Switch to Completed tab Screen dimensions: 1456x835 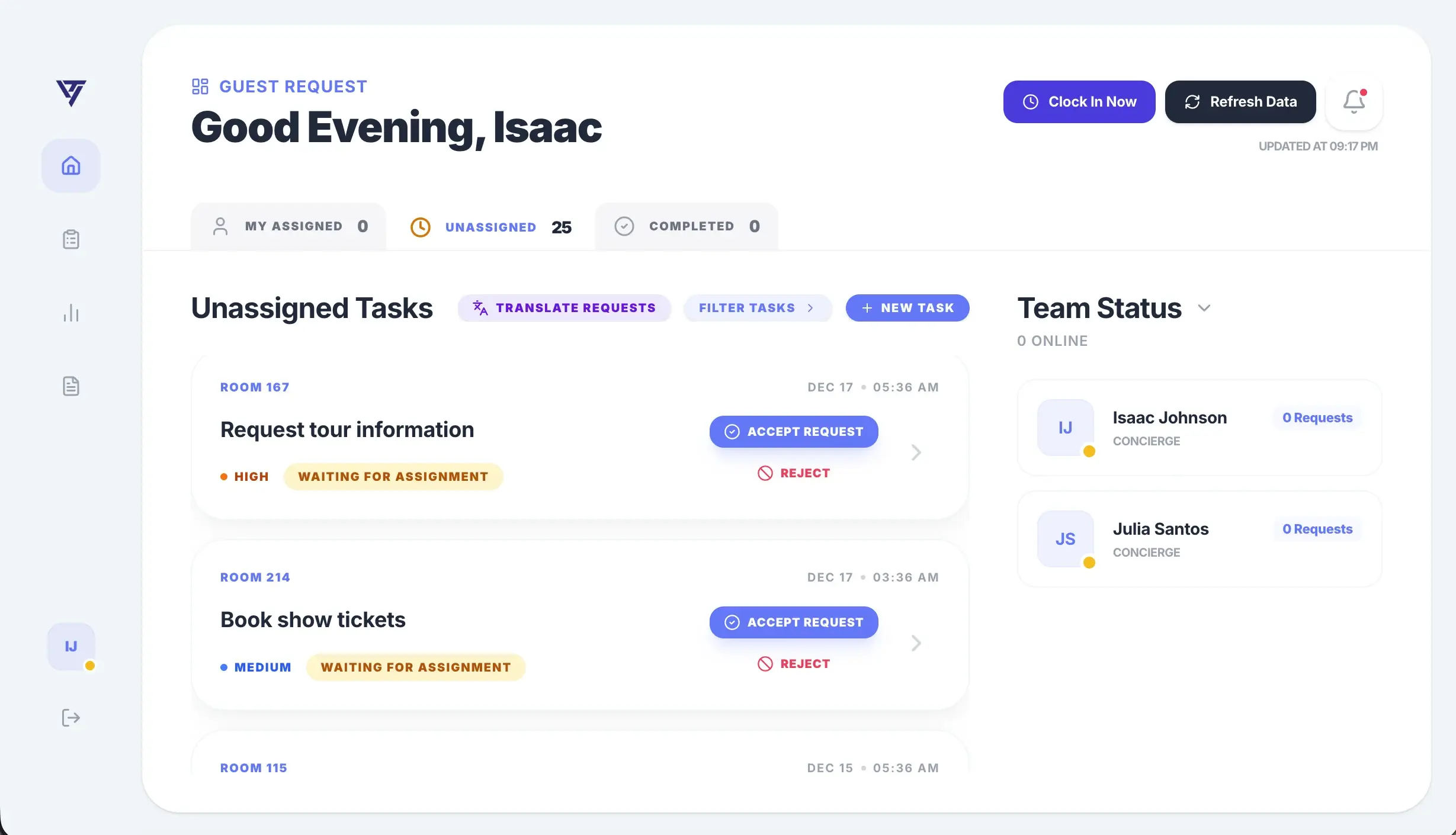pos(687,226)
